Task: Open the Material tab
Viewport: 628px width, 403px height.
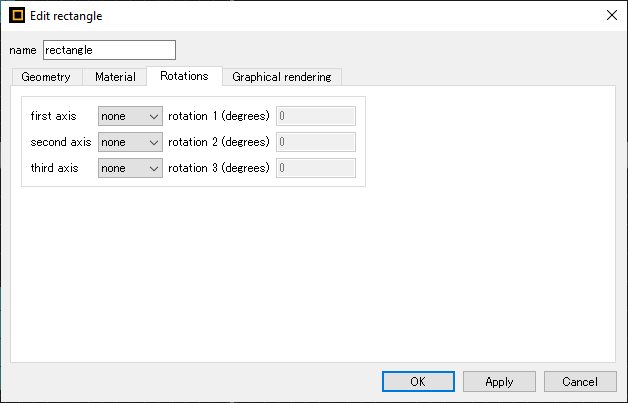Action: click(115, 77)
